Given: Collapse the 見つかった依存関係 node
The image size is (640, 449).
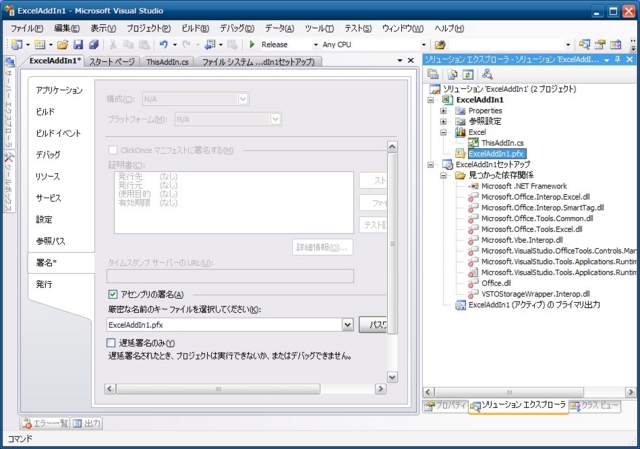Looking at the screenshot, I should (443, 176).
